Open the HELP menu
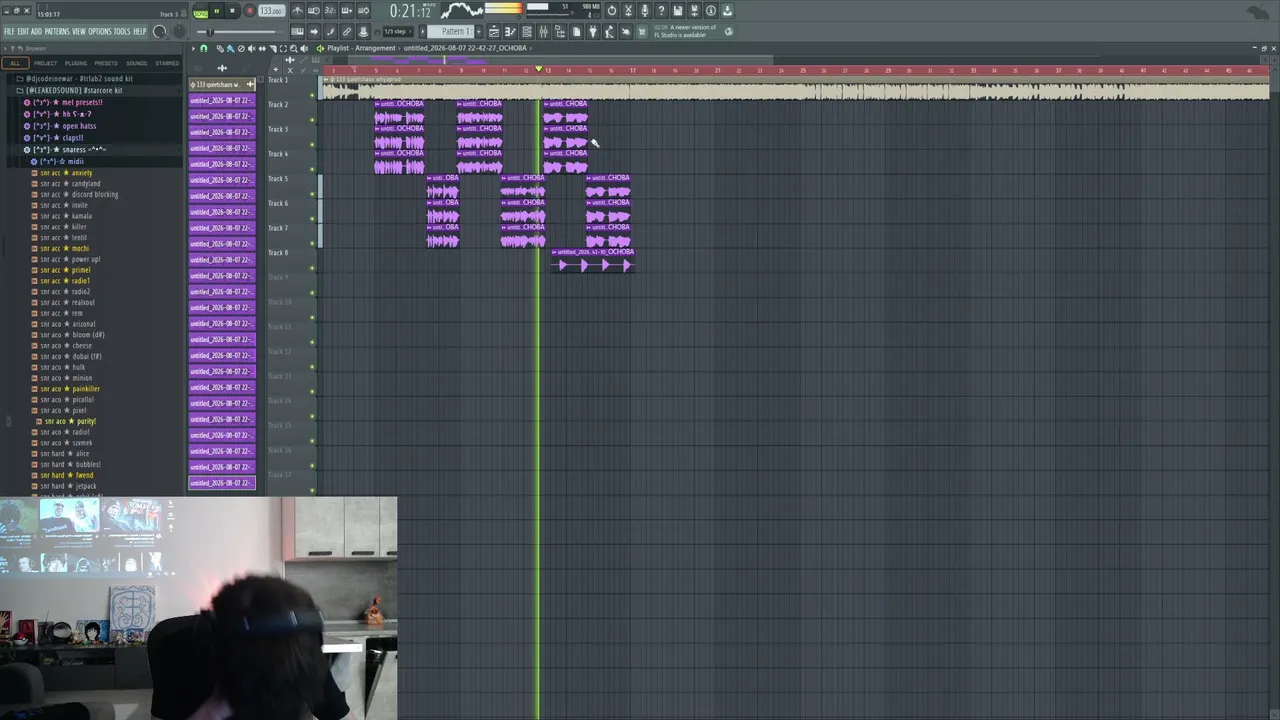Image resolution: width=1280 pixels, height=720 pixels. 140,32
